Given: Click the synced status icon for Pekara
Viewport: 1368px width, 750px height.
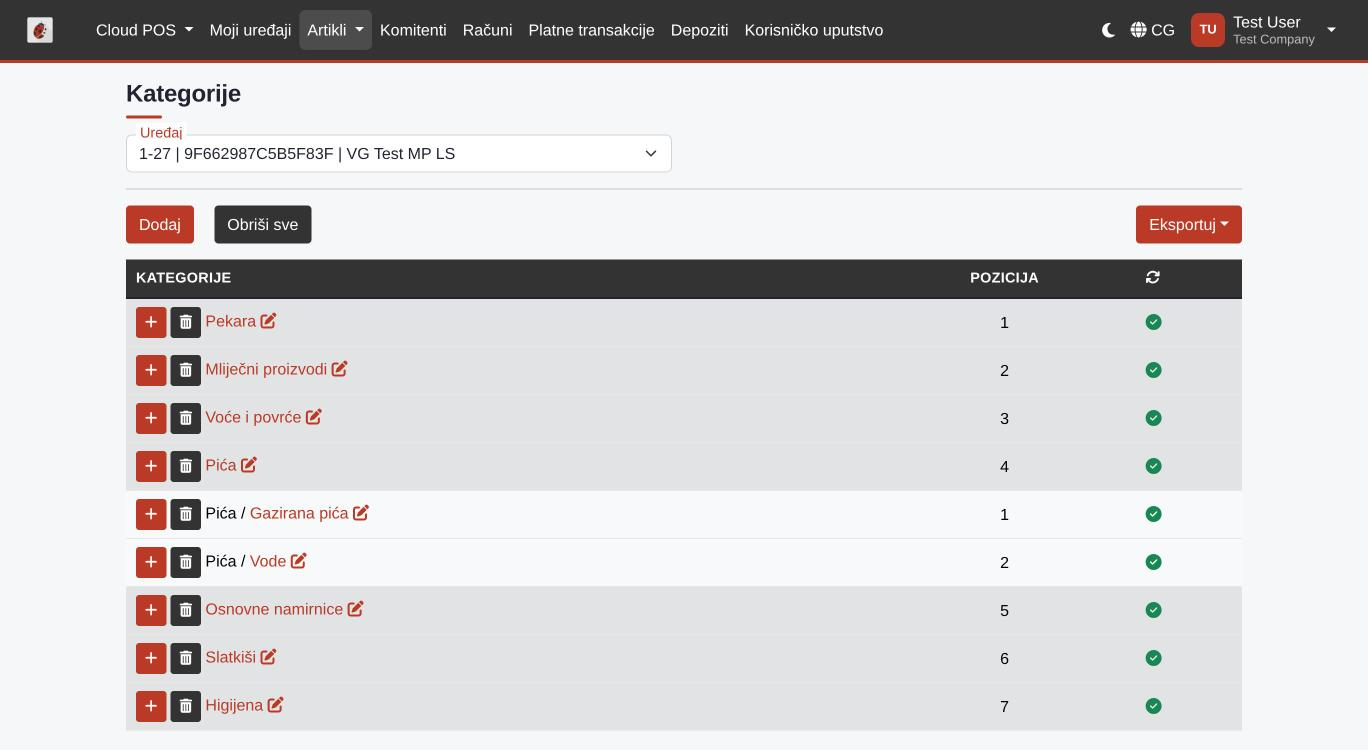Looking at the screenshot, I should 1153,322.
